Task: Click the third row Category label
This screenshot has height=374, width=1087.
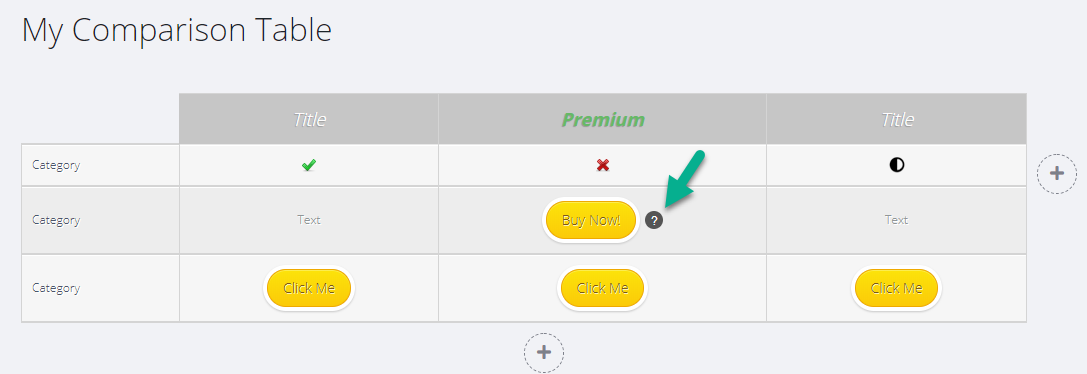Action: click(56, 288)
